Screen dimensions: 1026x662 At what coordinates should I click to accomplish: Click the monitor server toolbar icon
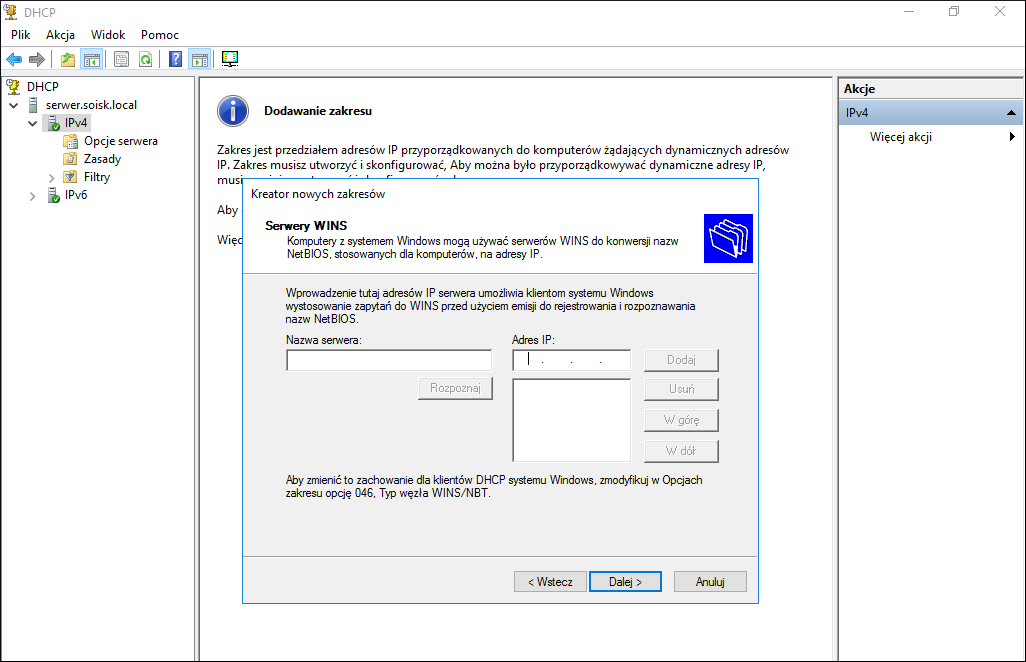tap(230, 59)
